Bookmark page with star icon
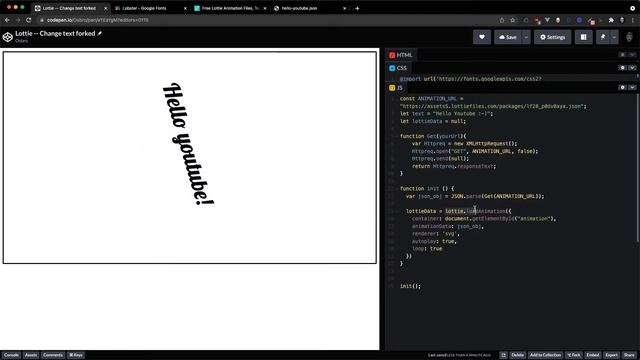 click(x=513, y=20)
